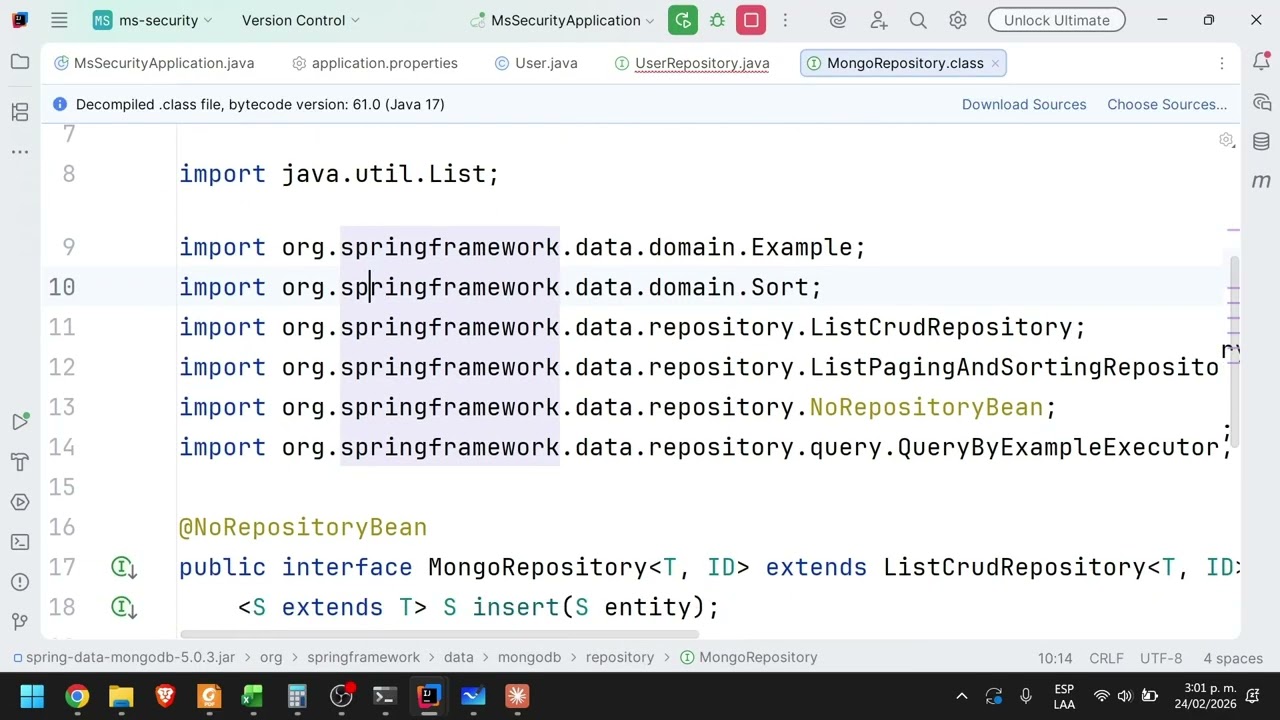Image resolution: width=1280 pixels, height=720 pixels.
Task: Click the decompiled file info icon
Action: pyautogui.click(x=60, y=104)
